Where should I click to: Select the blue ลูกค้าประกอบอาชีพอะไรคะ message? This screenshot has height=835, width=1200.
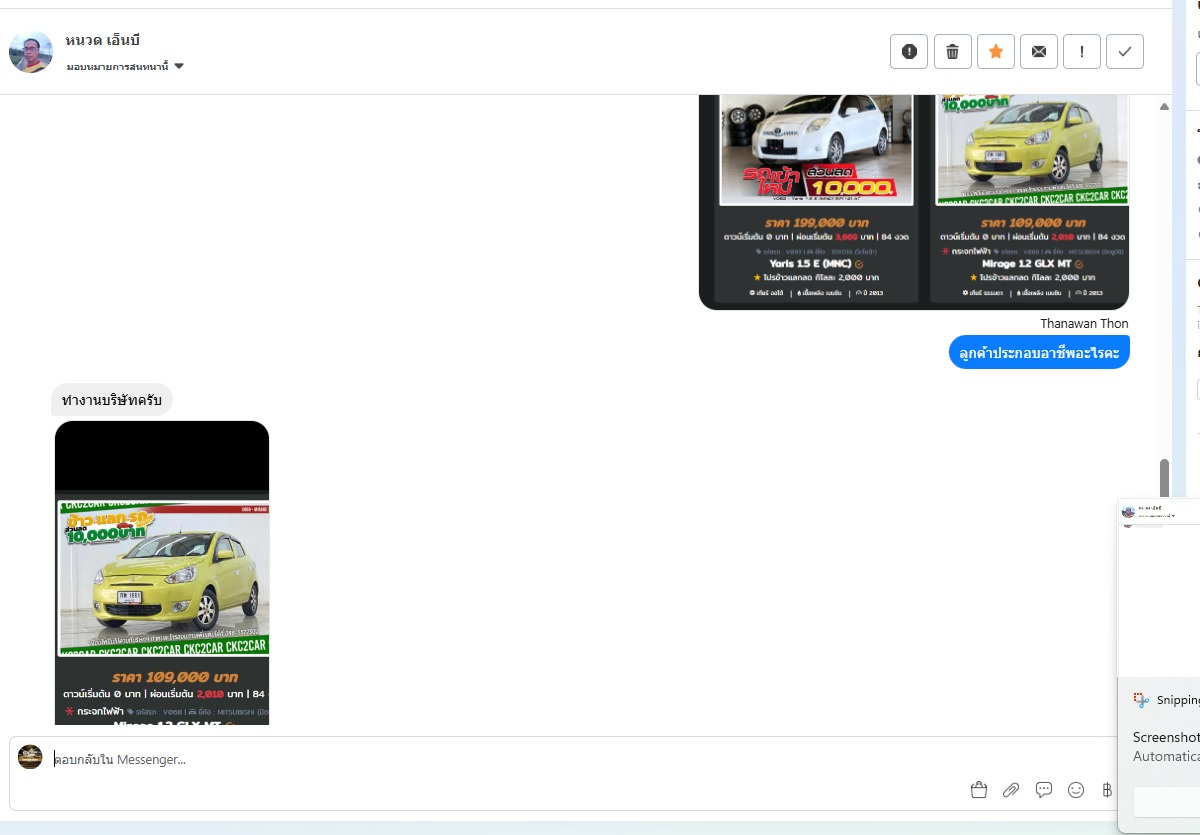(1039, 352)
